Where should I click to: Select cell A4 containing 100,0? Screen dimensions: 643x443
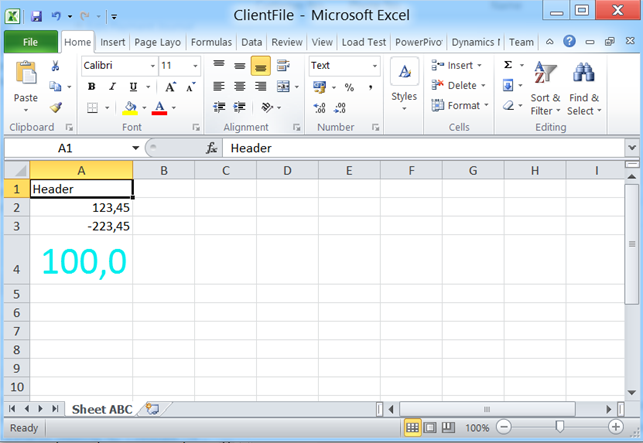pos(81,262)
